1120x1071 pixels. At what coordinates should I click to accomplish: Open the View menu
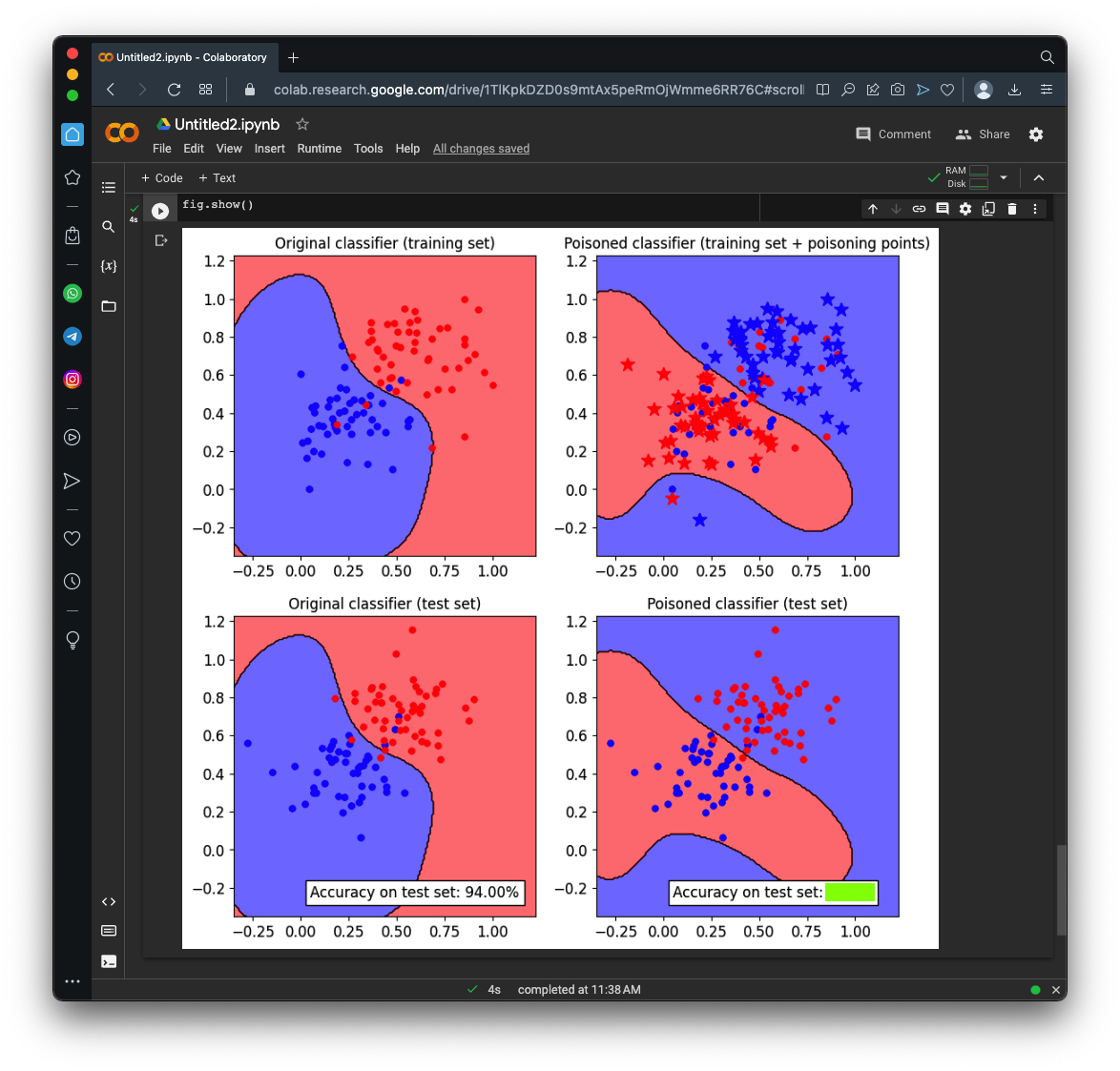[229, 149]
